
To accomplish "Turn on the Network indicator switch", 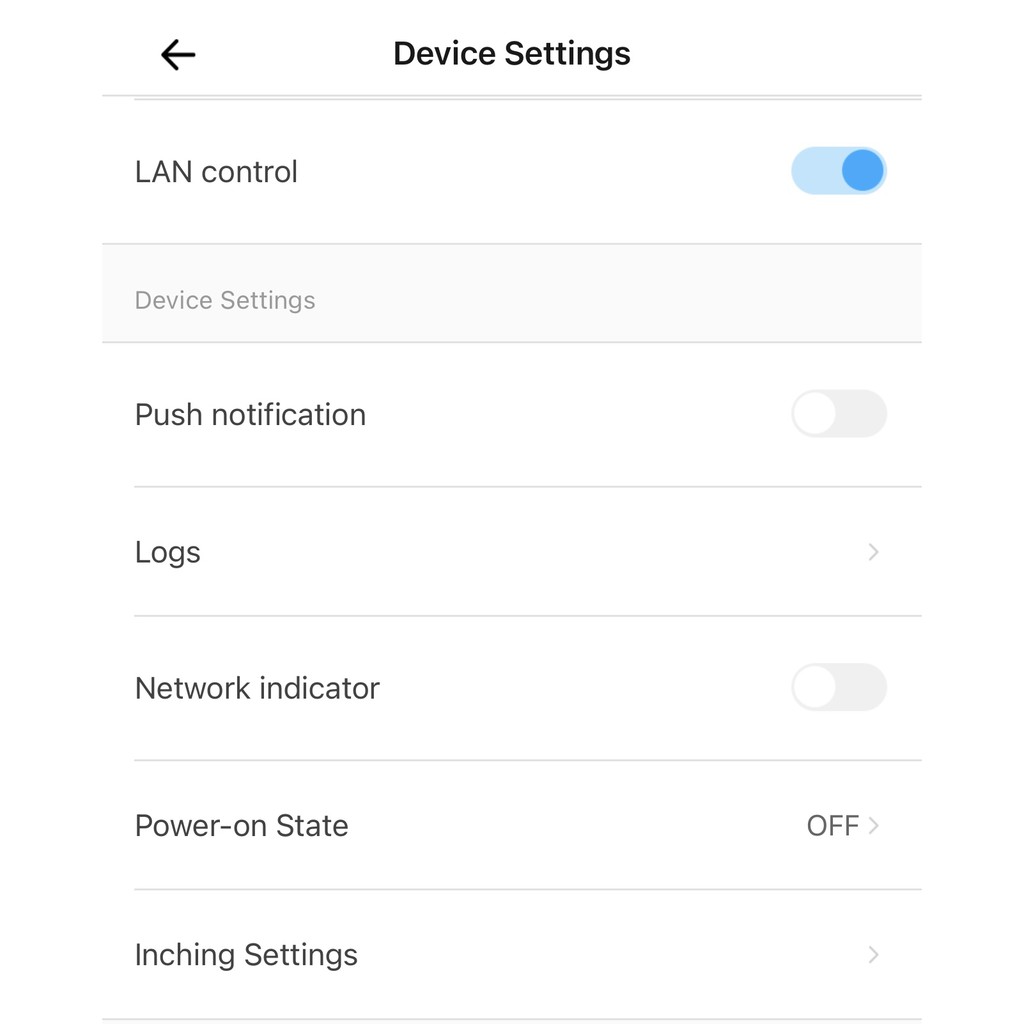I will 838,688.
